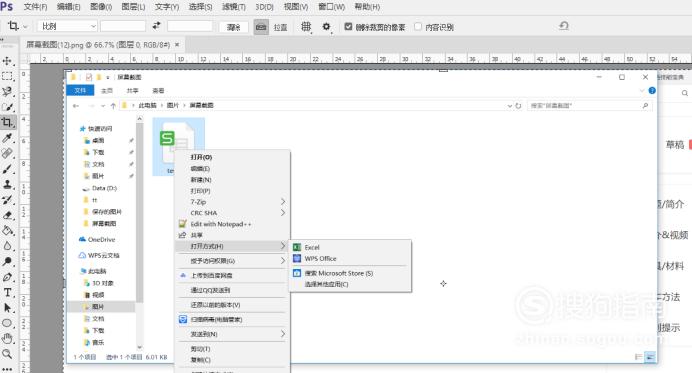Open the 3D(D) menu
Screen dimensions: 692x373
point(264,7)
